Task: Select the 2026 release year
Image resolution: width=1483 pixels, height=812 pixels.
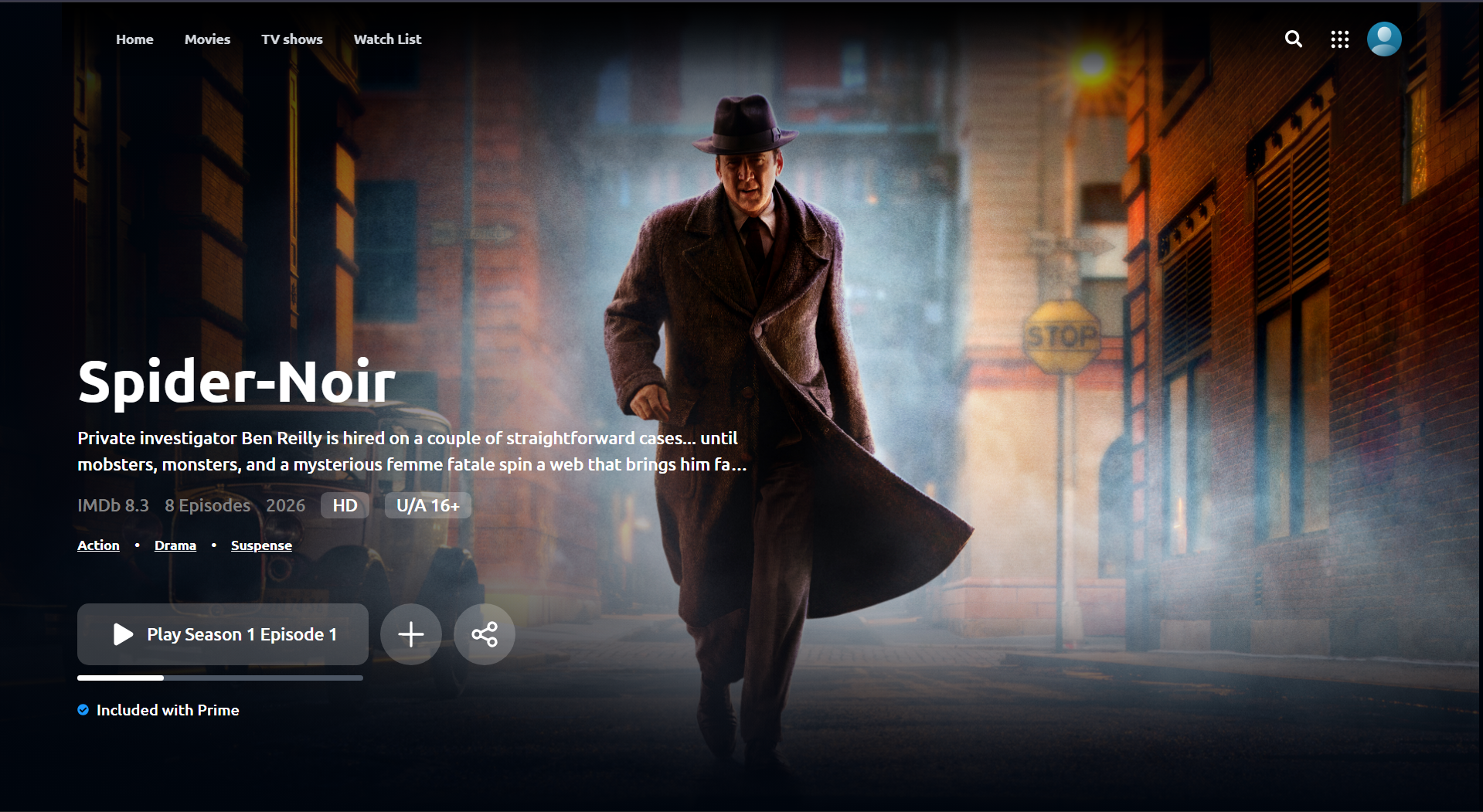Action: pyautogui.click(x=285, y=505)
